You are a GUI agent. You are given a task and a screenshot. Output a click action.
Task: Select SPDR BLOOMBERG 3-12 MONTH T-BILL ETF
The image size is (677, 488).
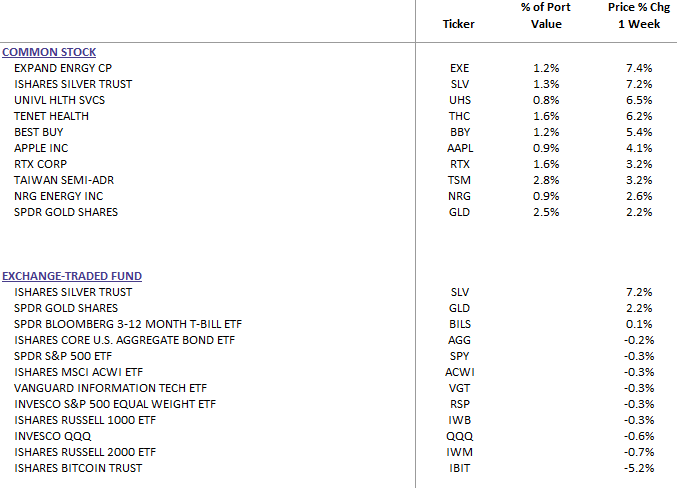tap(127, 324)
